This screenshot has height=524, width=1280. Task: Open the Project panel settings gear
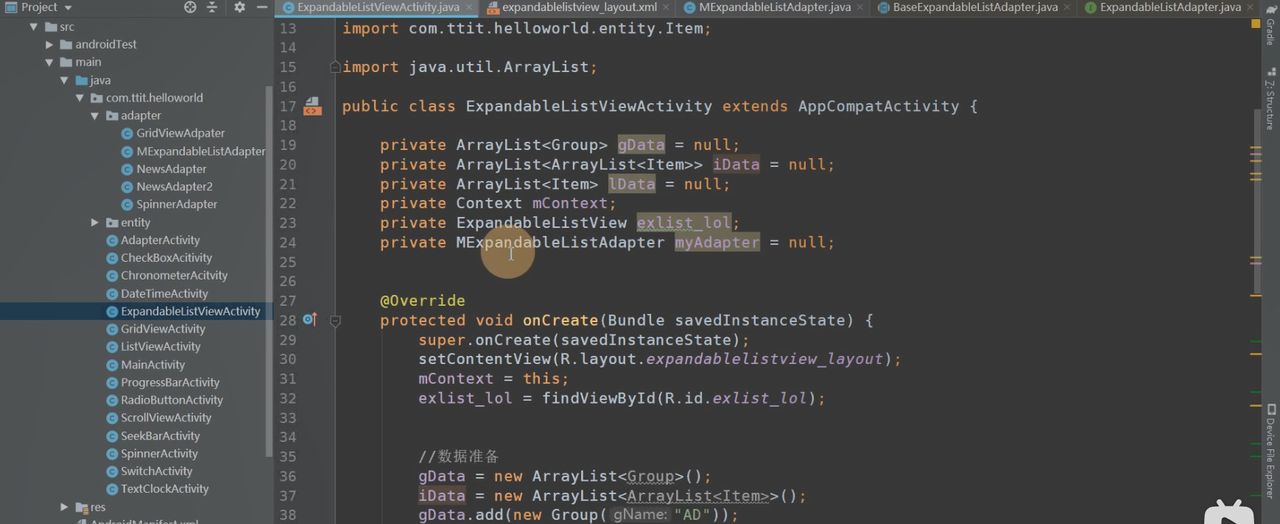(239, 7)
